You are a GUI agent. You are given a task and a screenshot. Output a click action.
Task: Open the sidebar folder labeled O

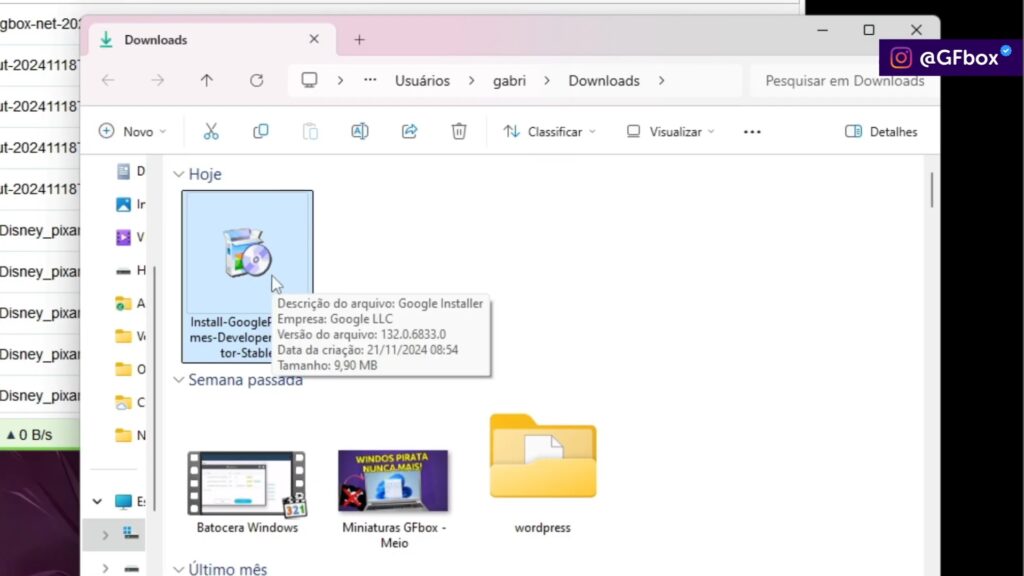tap(131, 369)
